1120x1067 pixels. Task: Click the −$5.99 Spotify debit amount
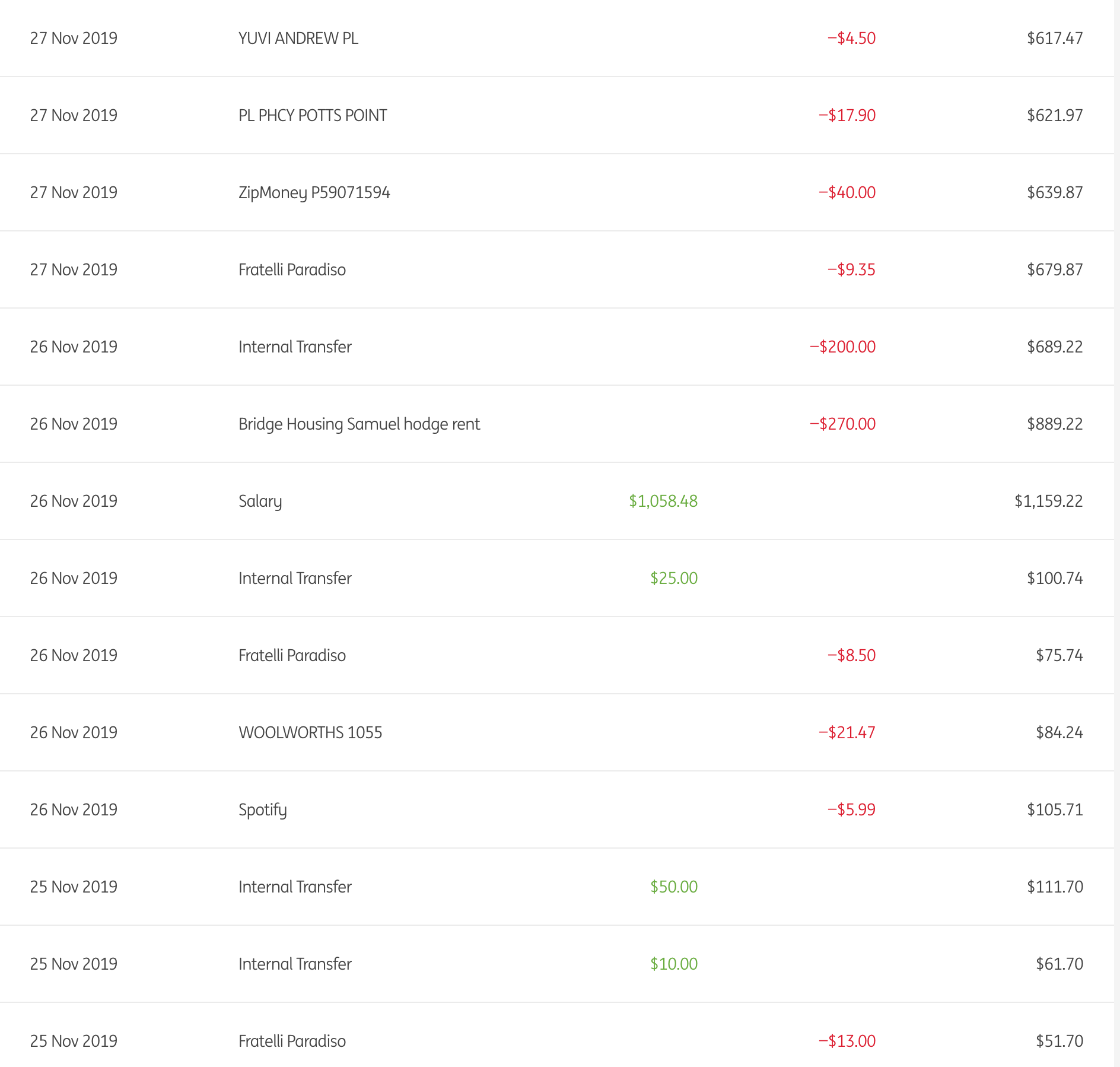[x=851, y=810]
